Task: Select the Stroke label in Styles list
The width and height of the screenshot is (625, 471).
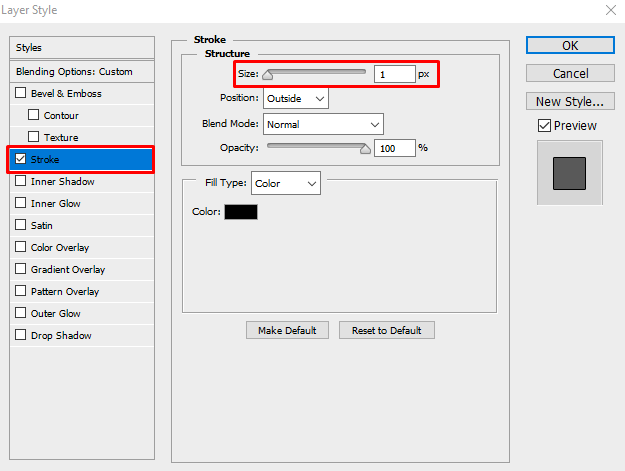Action: point(45,159)
